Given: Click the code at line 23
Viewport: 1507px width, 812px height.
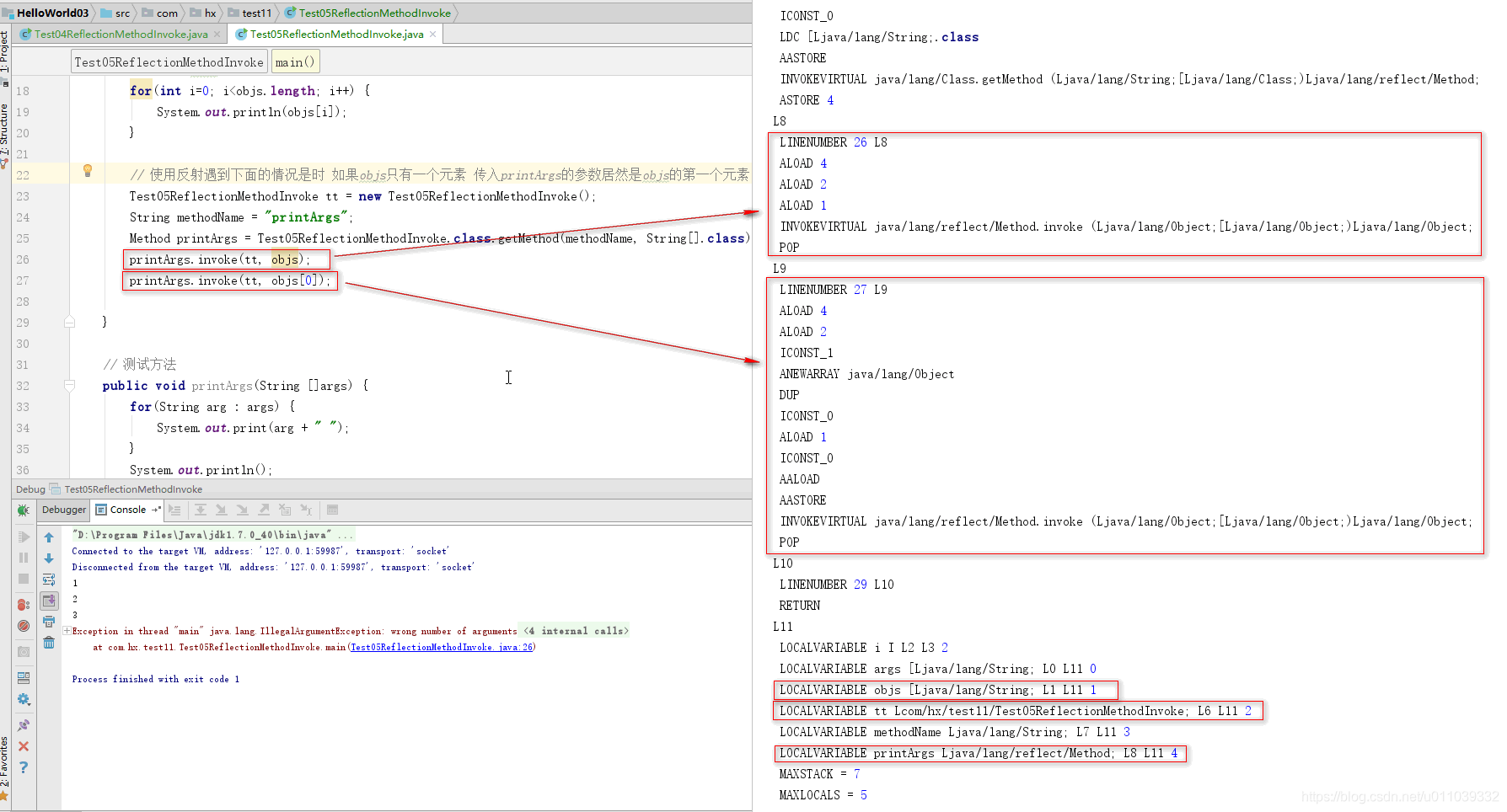Looking at the screenshot, I should [x=362, y=196].
